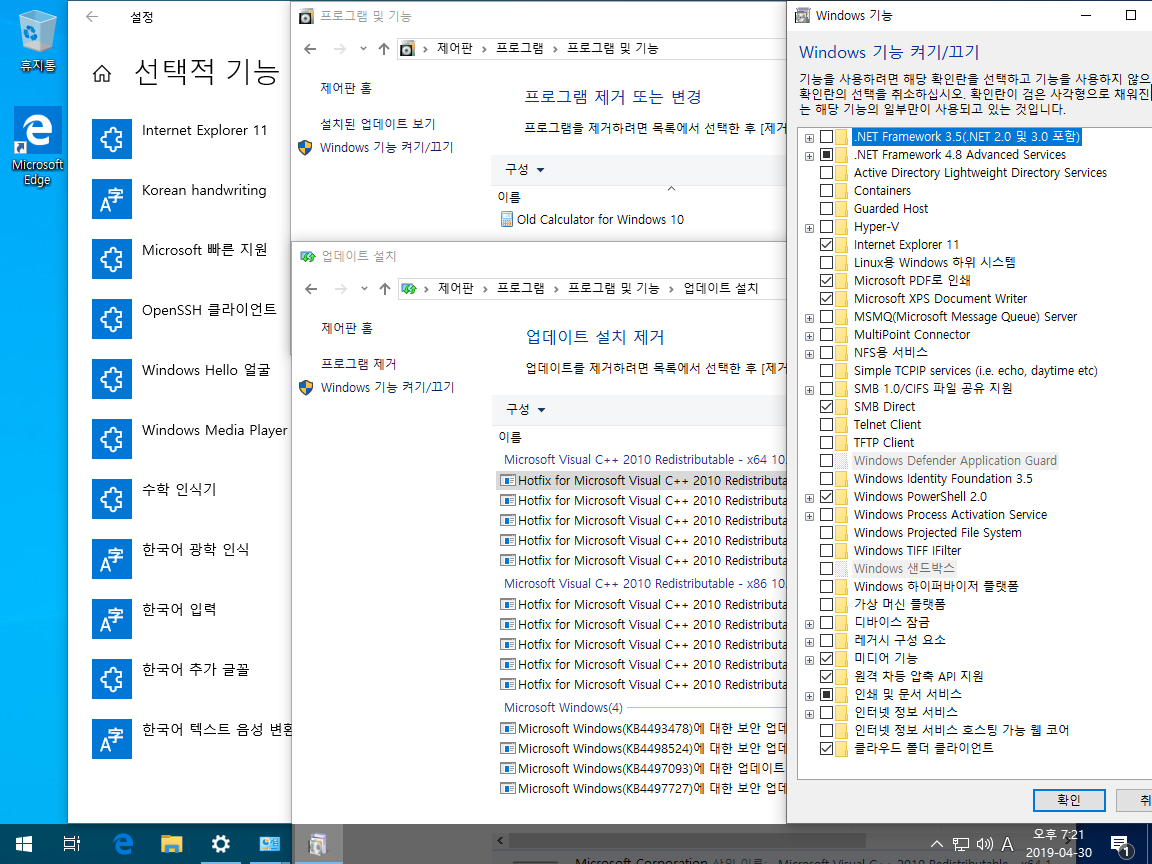Viewport: 1152px width, 864px height.
Task: Uncheck the SMB Direct checkbox
Action: (x=827, y=407)
